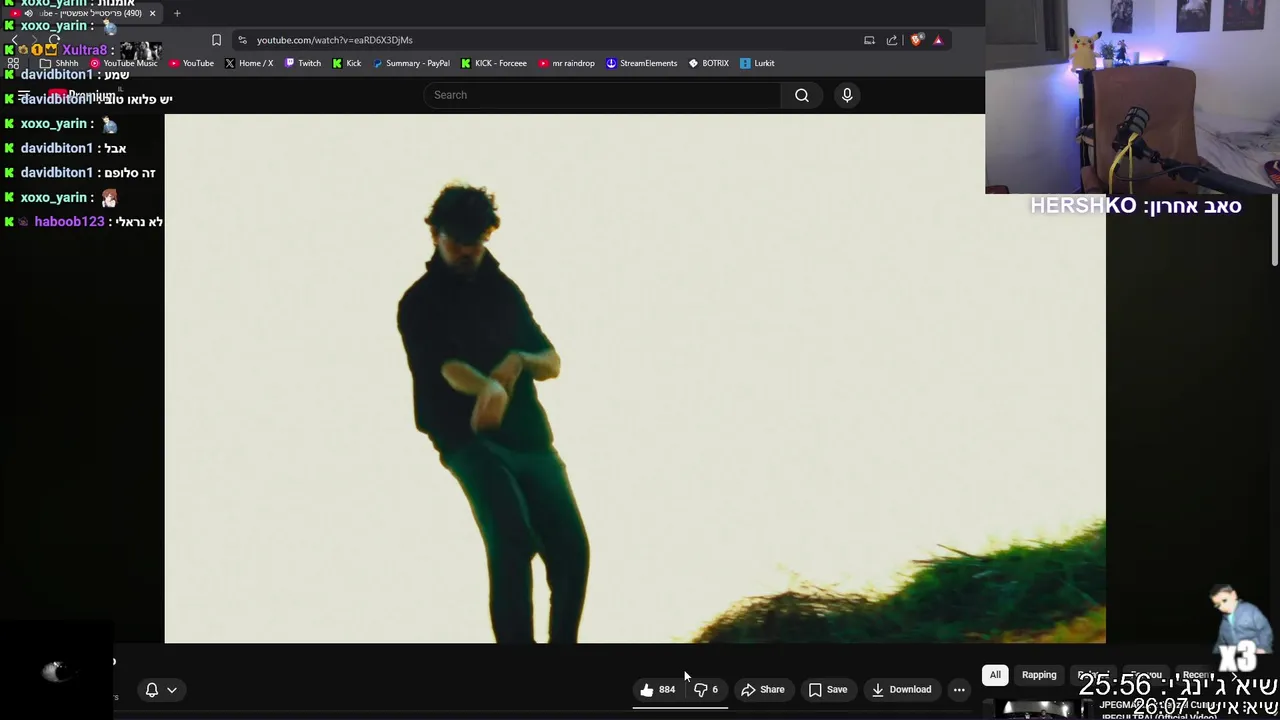Open the Lurkit bookmark

(x=757, y=63)
